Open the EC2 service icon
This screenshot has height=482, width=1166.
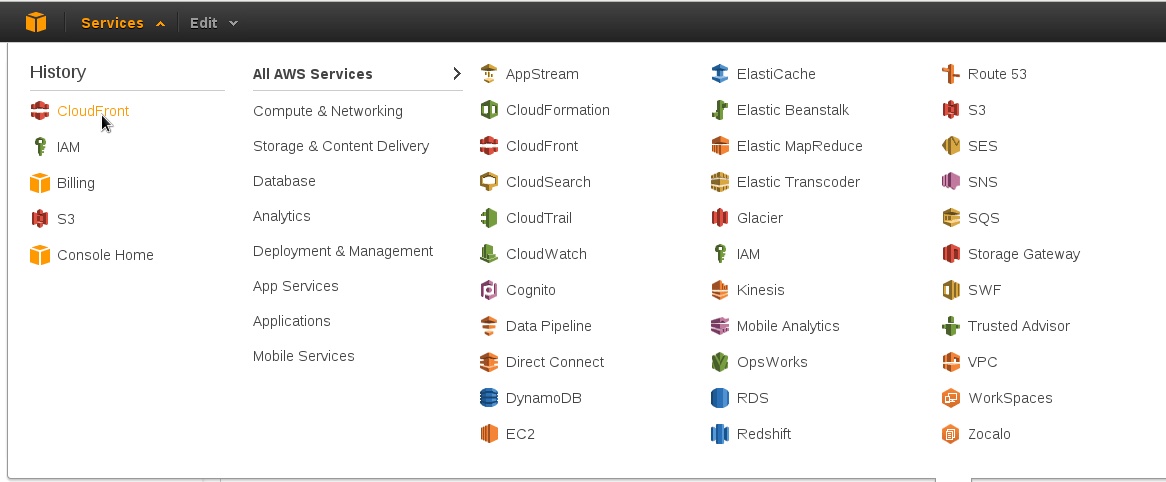(489, 434)
